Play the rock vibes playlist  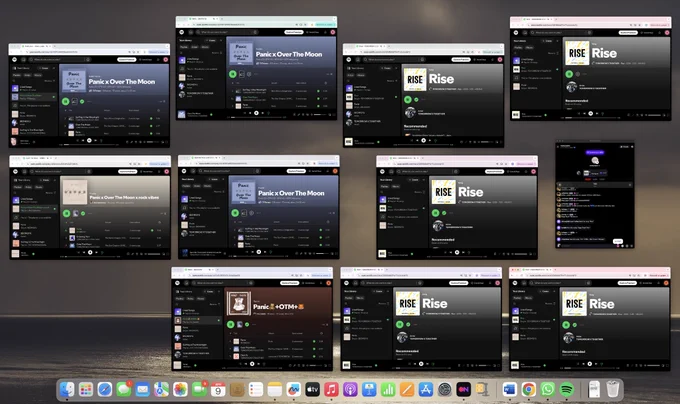coord(66,213)
